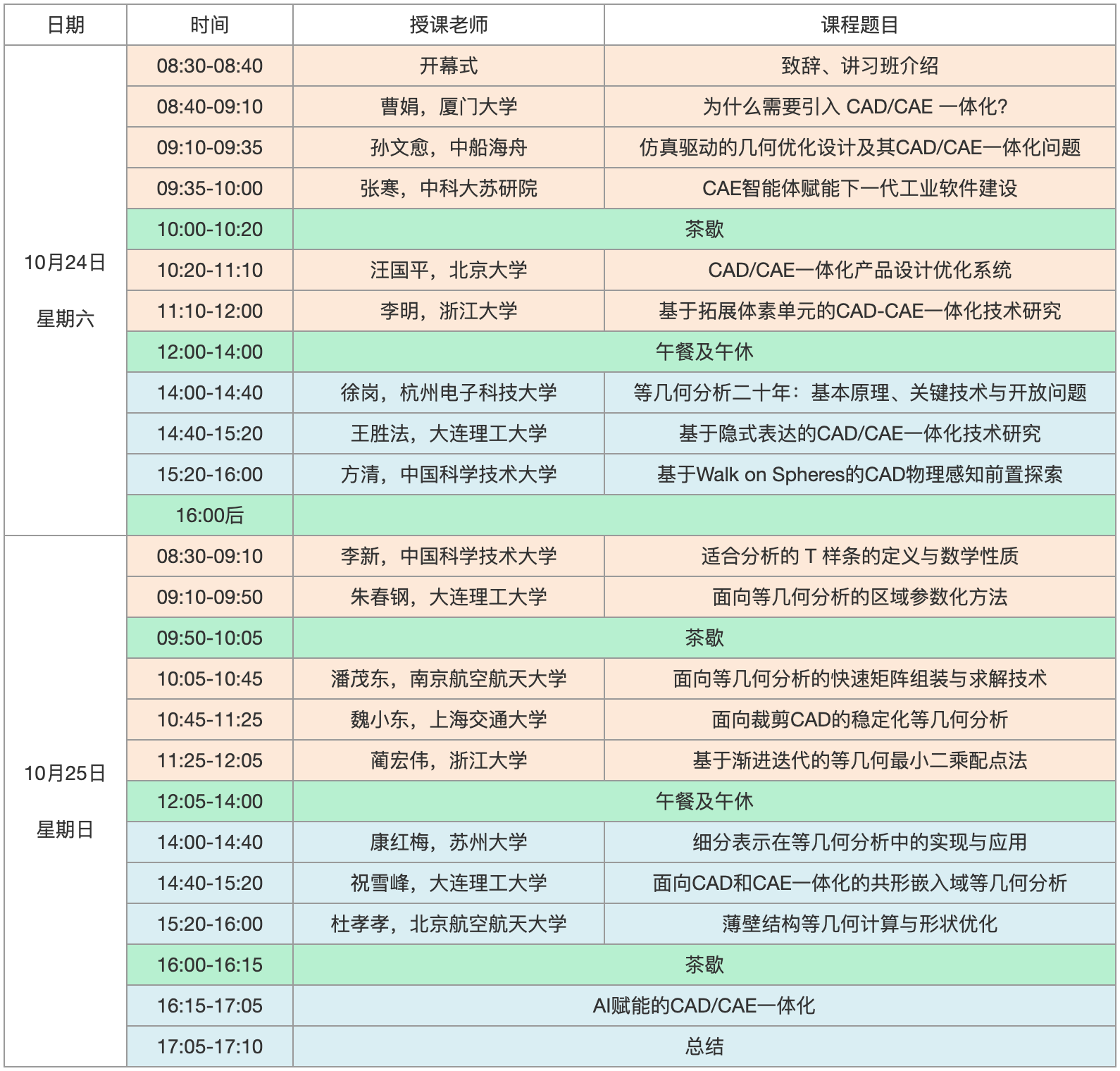Click the 星期日 weekday label

click(x=66, y=829)
